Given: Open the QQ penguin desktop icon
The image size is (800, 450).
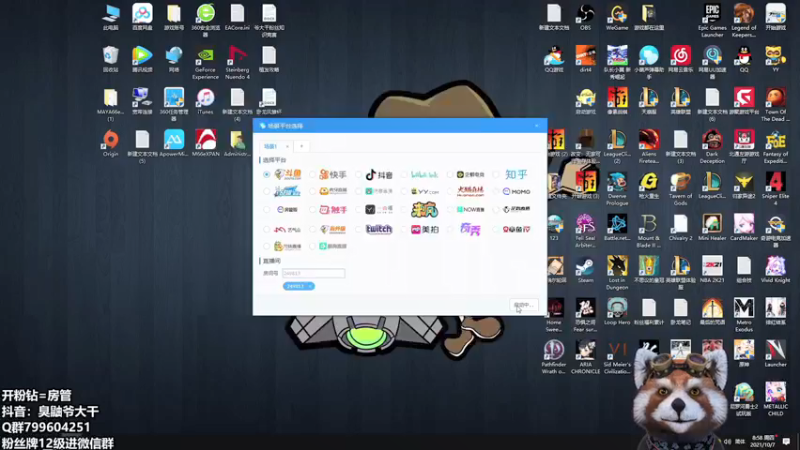Looking at the screenshot, I should [744, 59].
